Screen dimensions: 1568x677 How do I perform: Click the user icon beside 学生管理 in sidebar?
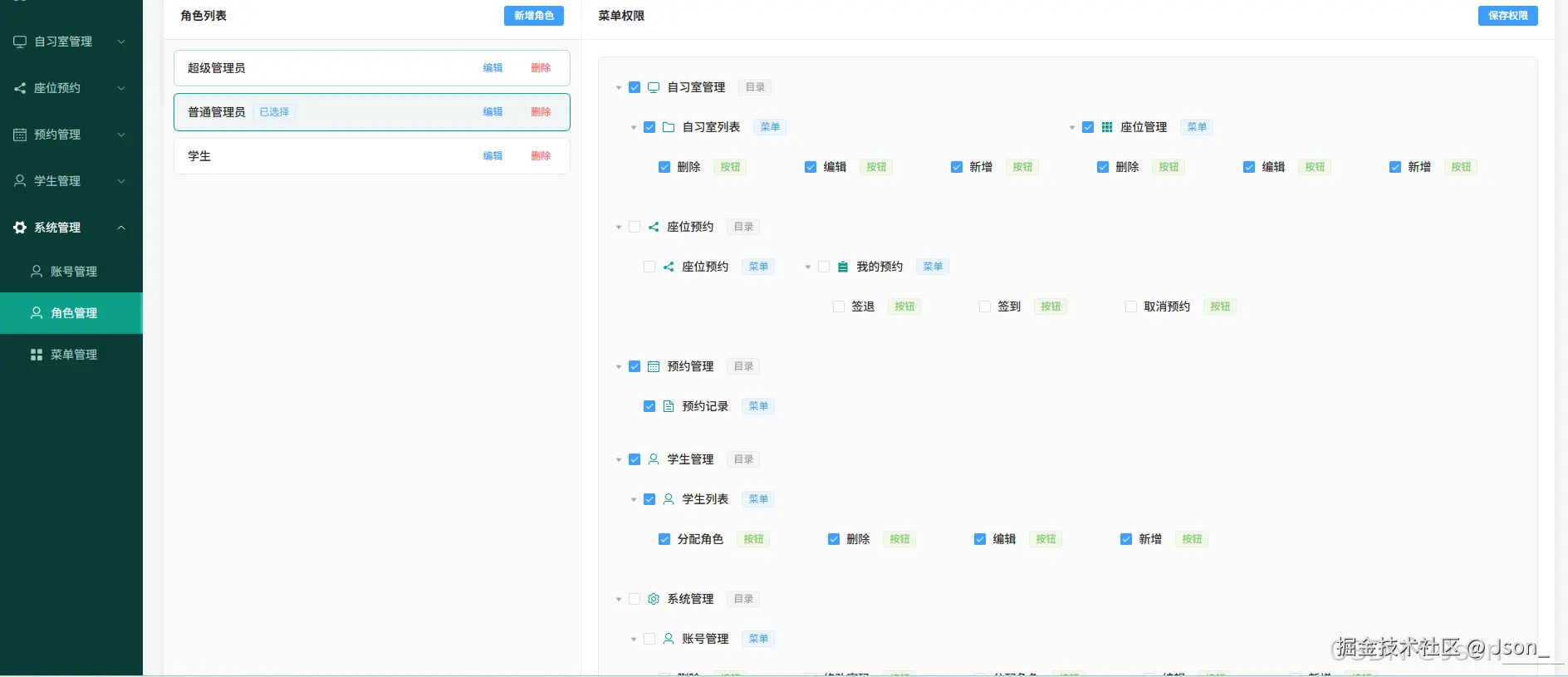[20, 181]
